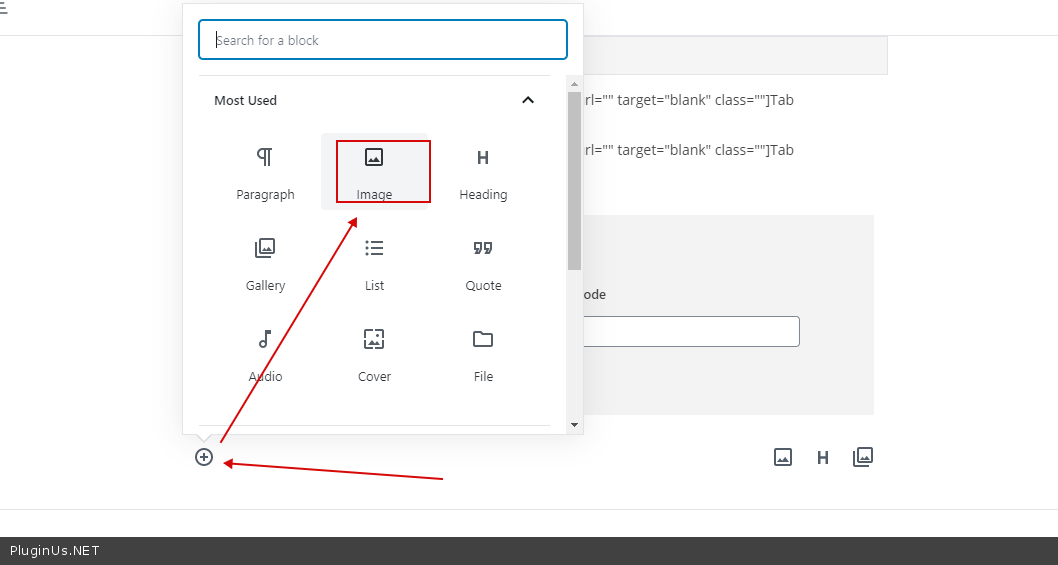Insert a Gallery block
Image resolution: width=1058 pixels, height=565 pixels.
click(x=265, y=262)
